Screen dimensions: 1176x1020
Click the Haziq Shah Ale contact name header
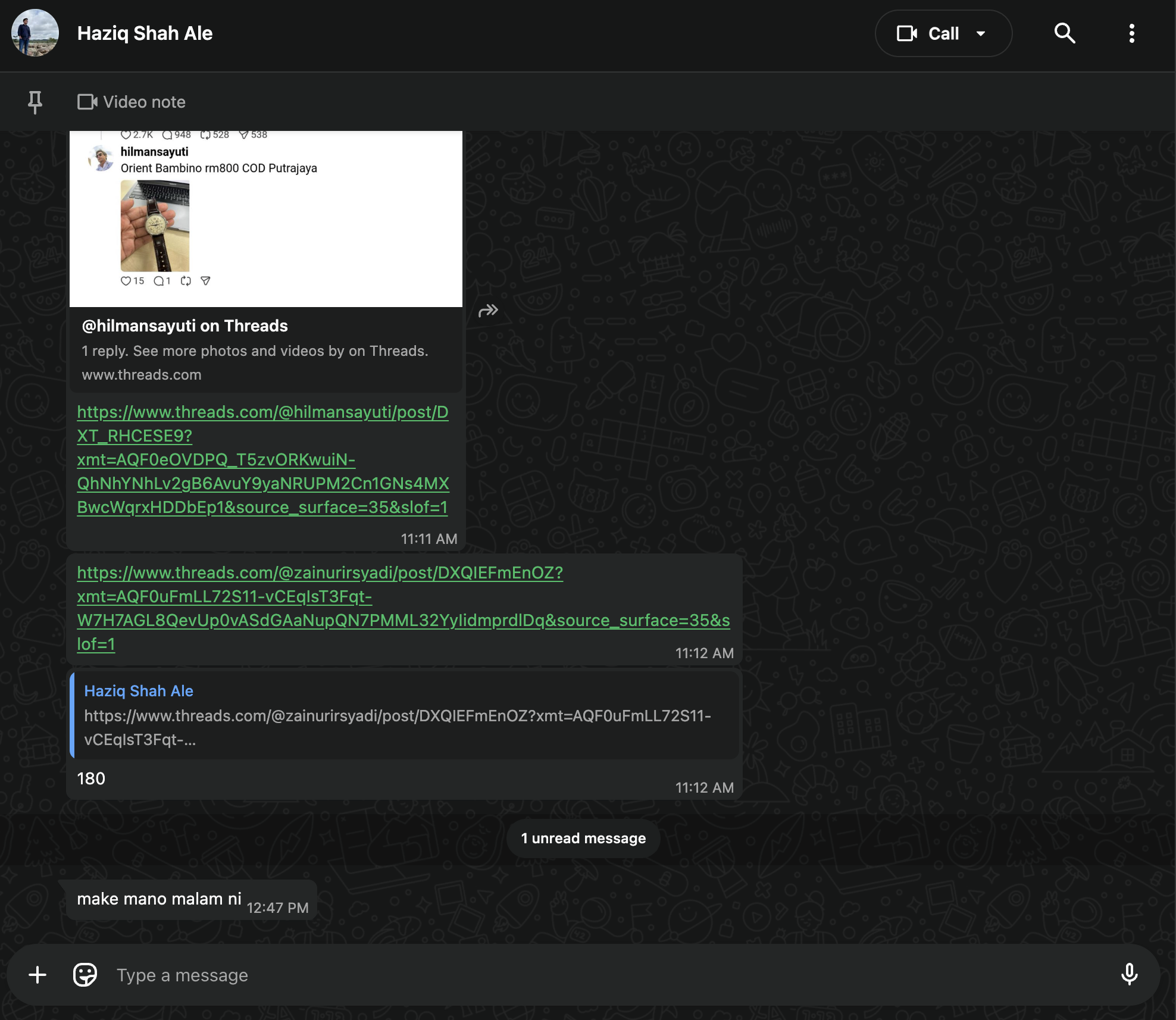click(x=145, y=33)
